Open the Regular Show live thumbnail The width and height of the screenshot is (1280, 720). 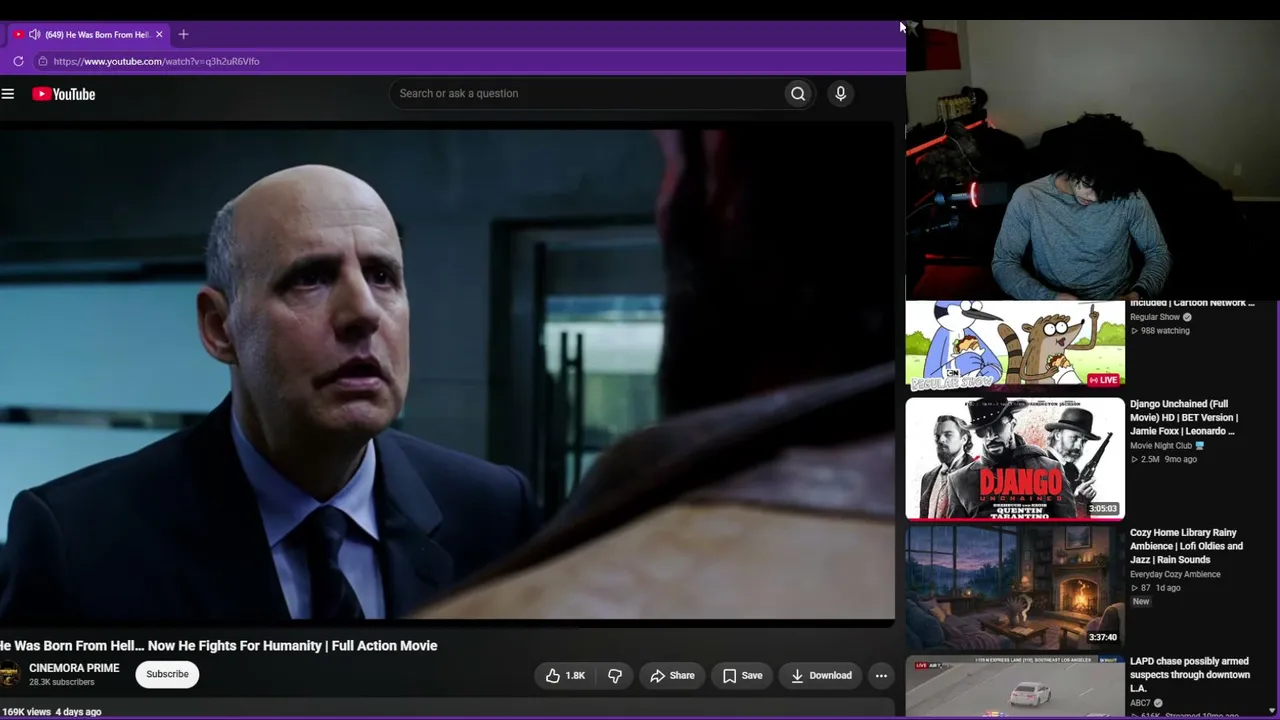1015,344
